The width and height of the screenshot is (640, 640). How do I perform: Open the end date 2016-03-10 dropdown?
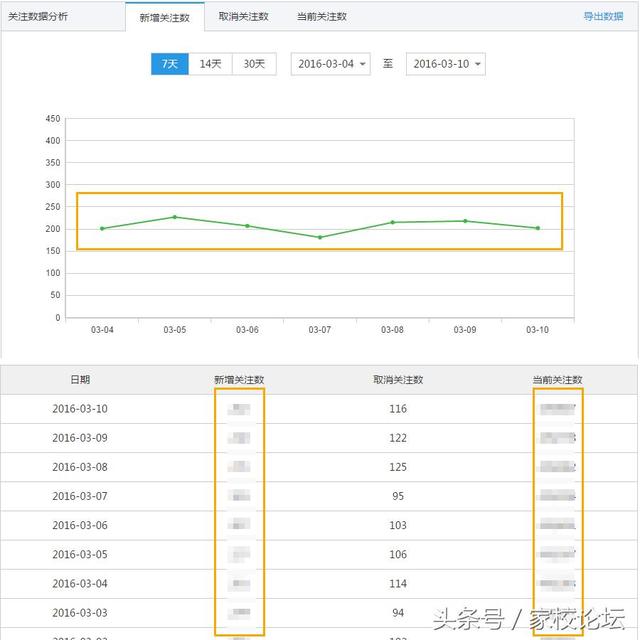(x=446, y=64)
